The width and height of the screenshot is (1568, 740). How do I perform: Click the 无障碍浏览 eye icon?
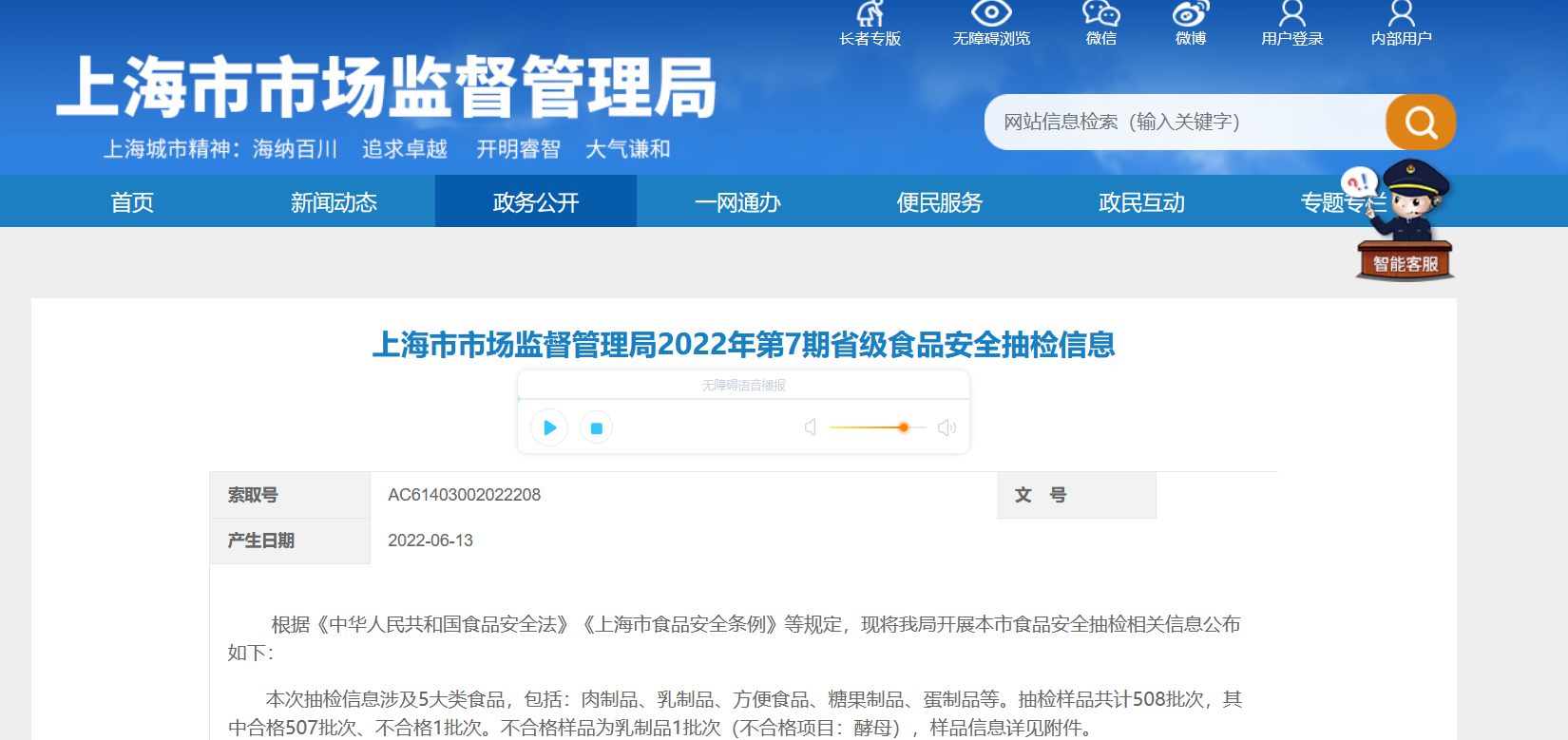(x=991, y=14)
